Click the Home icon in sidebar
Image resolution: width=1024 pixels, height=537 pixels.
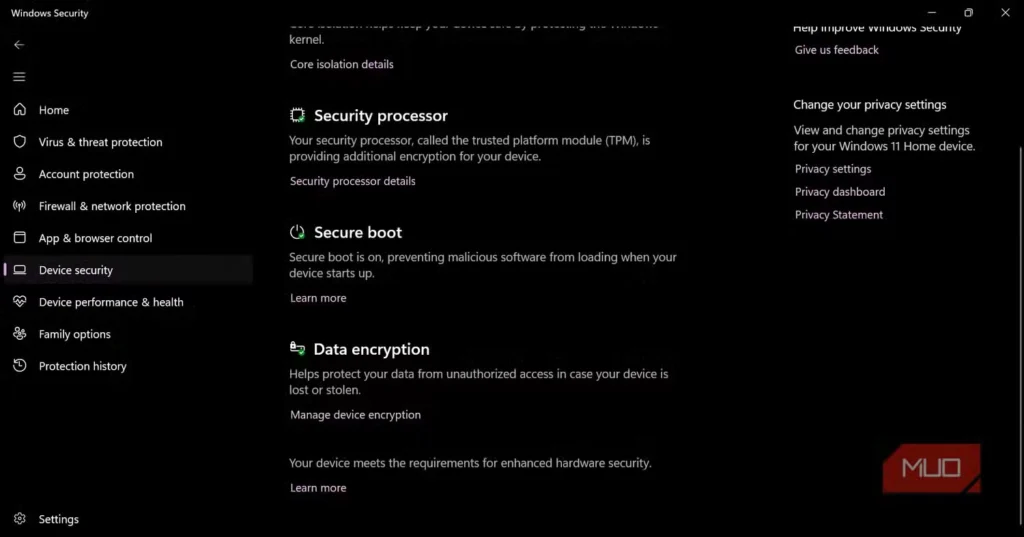point(19,110)
